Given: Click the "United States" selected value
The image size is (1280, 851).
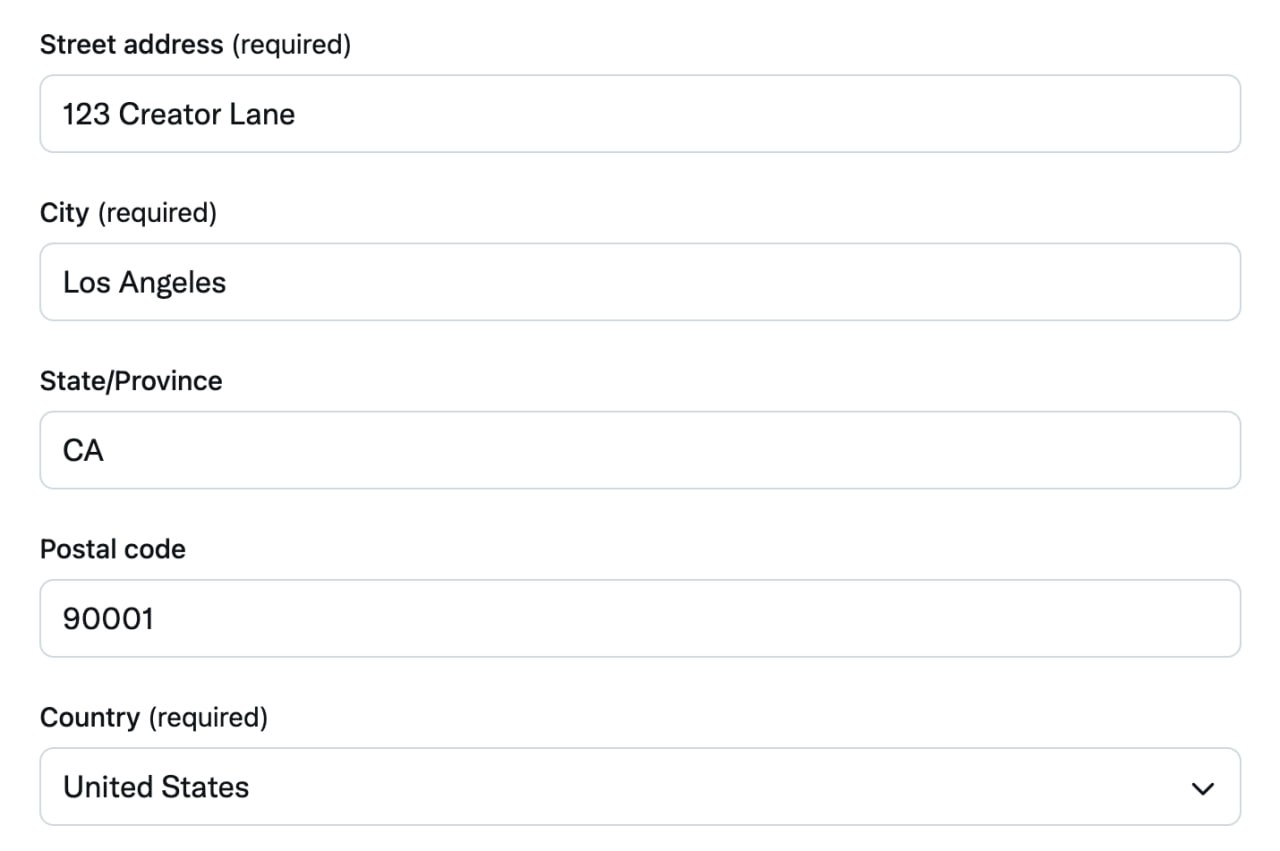Looking at the screenshot, I should coord(155,787).
